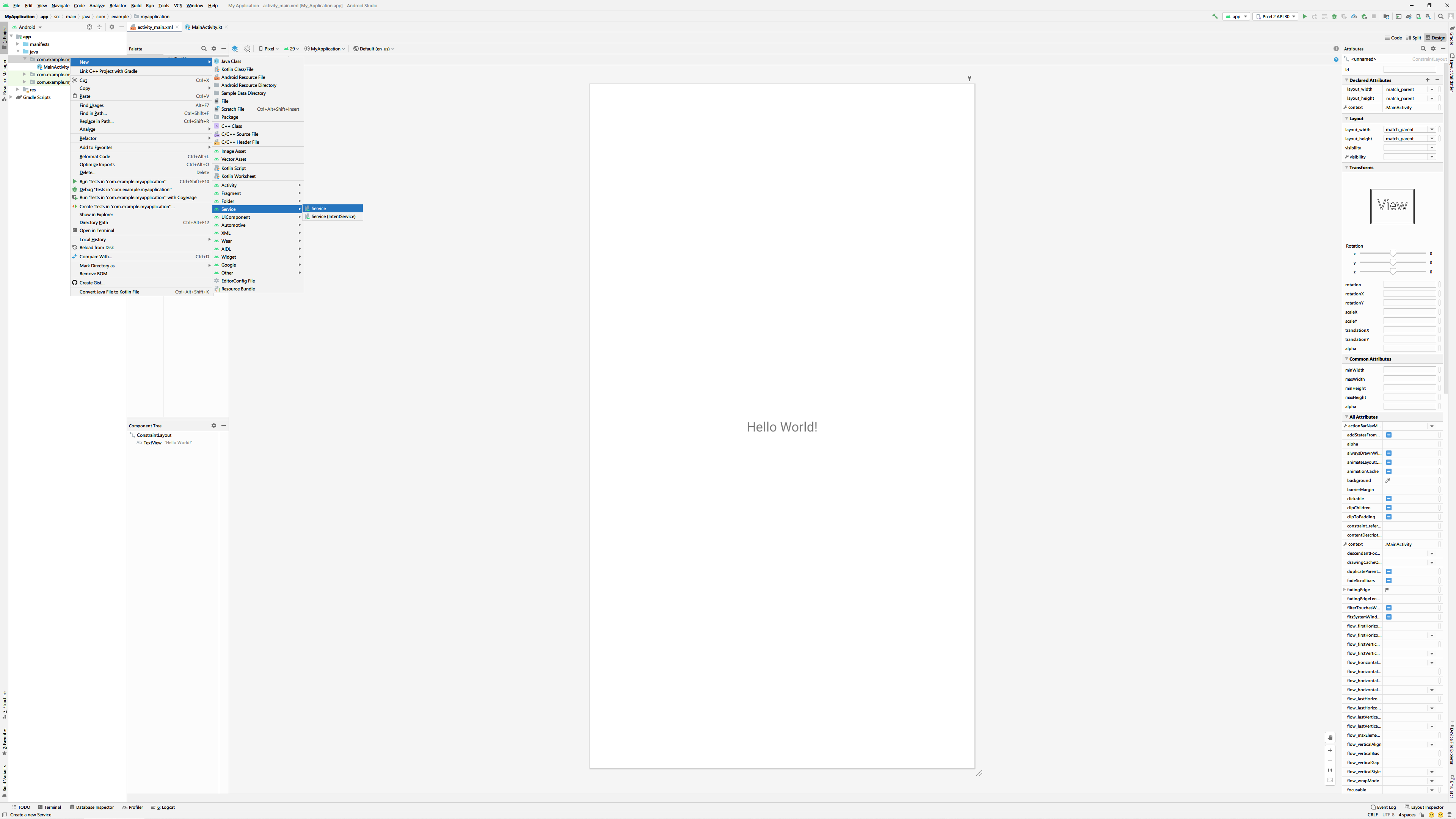Select the pan hand tool in design canvas
1456x819 pixels.
coord(1330,737)
